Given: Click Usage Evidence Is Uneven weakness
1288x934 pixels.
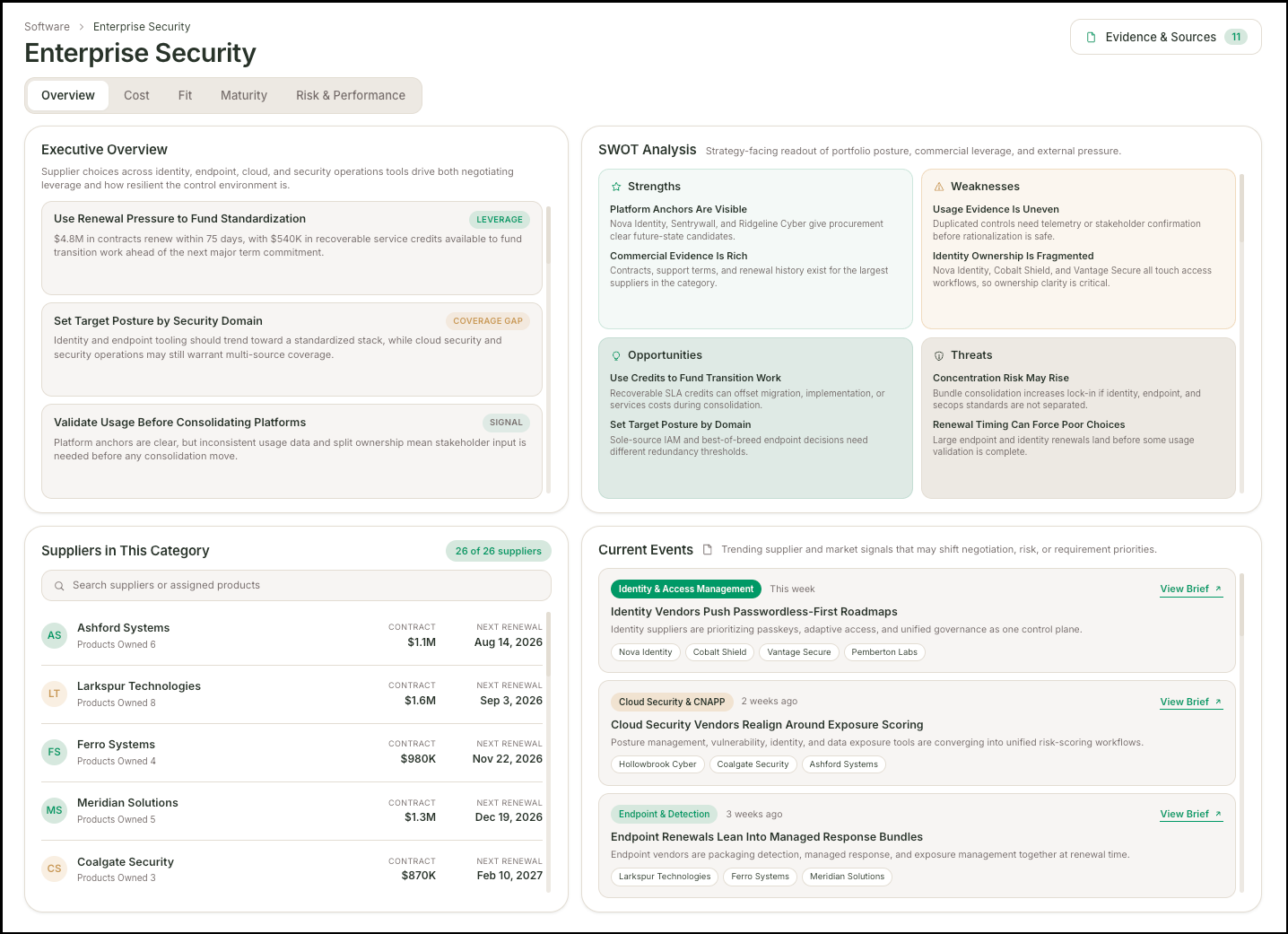Looking at the screenshot, I should [x=996, y=209].
